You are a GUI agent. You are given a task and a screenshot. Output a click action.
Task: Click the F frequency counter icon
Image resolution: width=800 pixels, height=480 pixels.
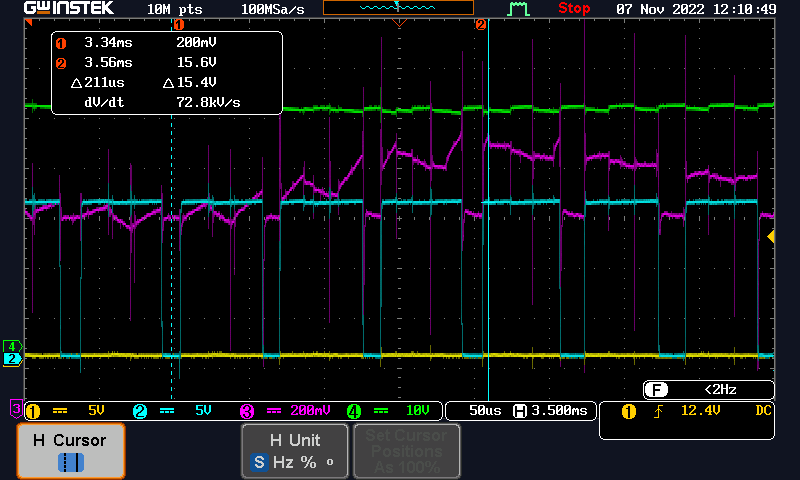click(656, 390)
